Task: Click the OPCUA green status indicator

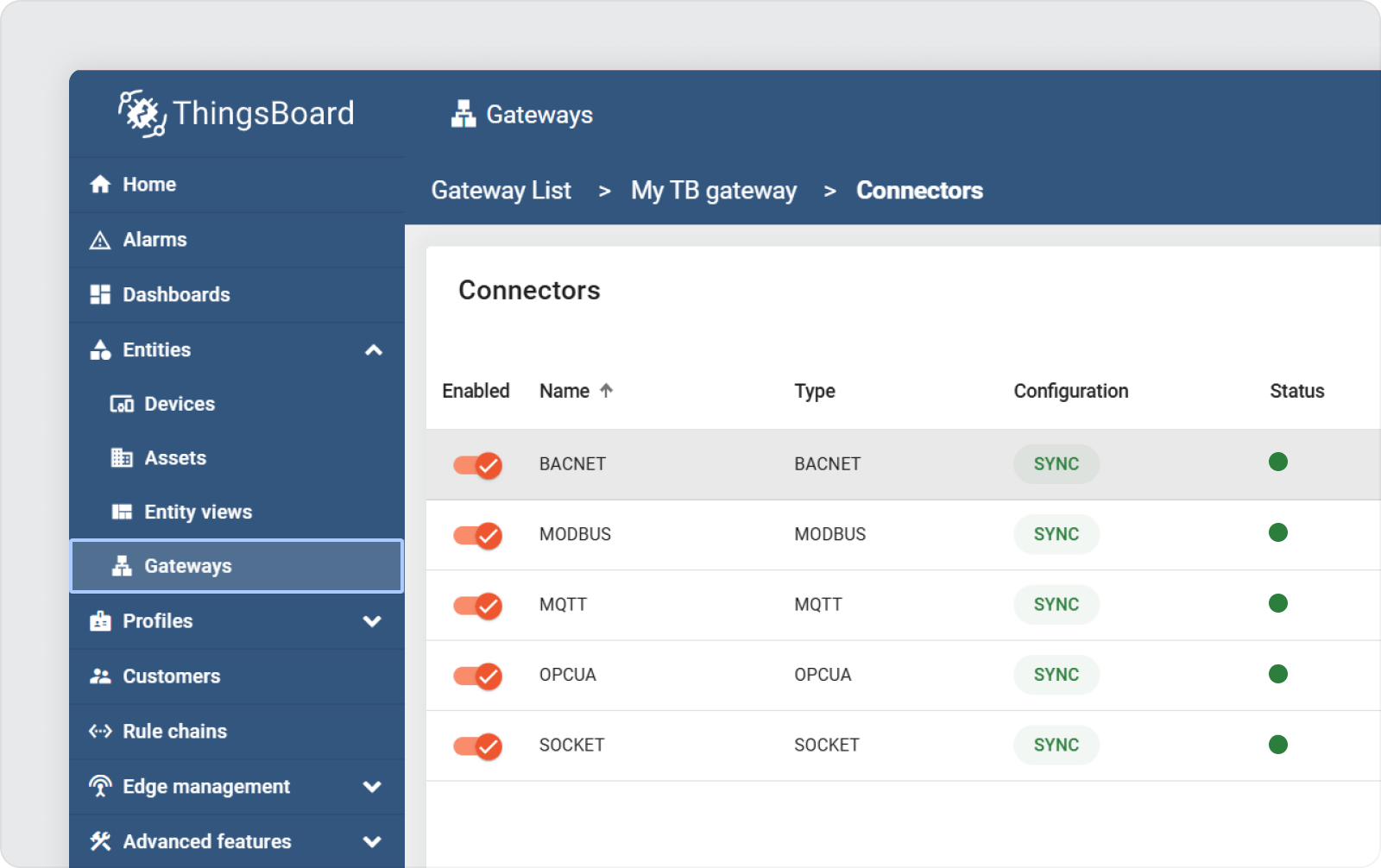Action: coord(1278,674)
